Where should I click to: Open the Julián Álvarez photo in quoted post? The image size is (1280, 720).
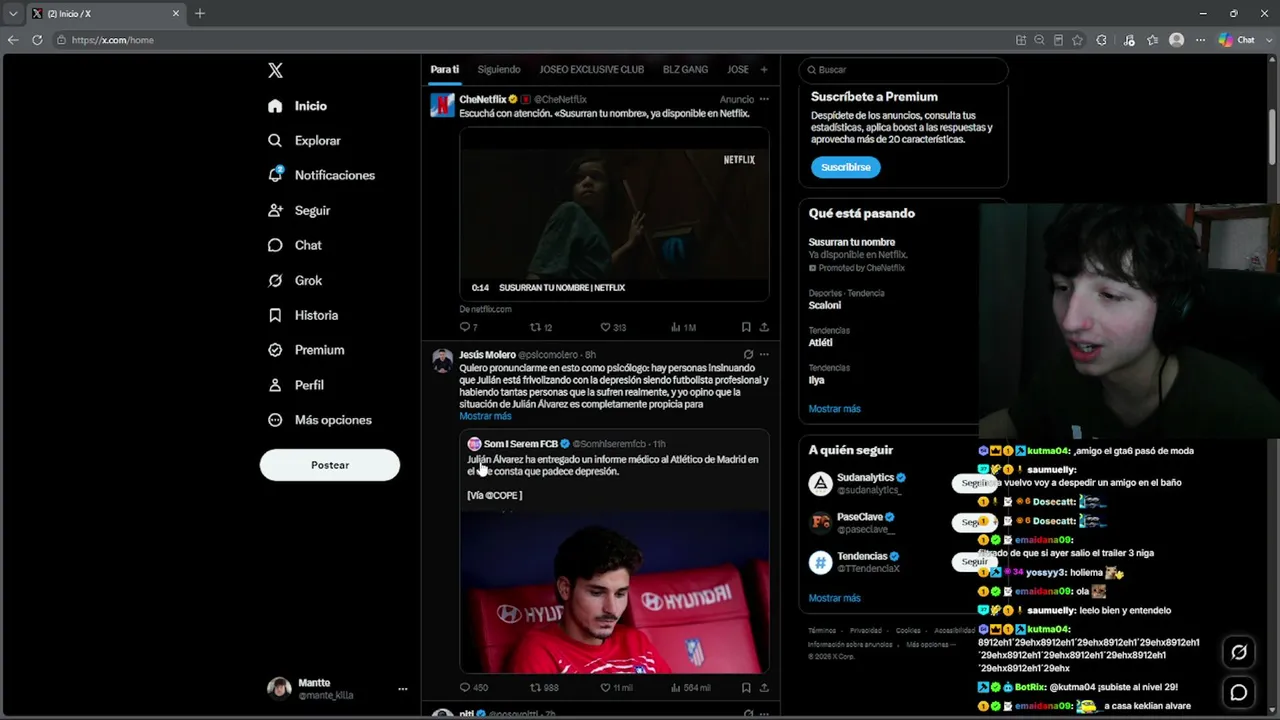coord(614,592)
